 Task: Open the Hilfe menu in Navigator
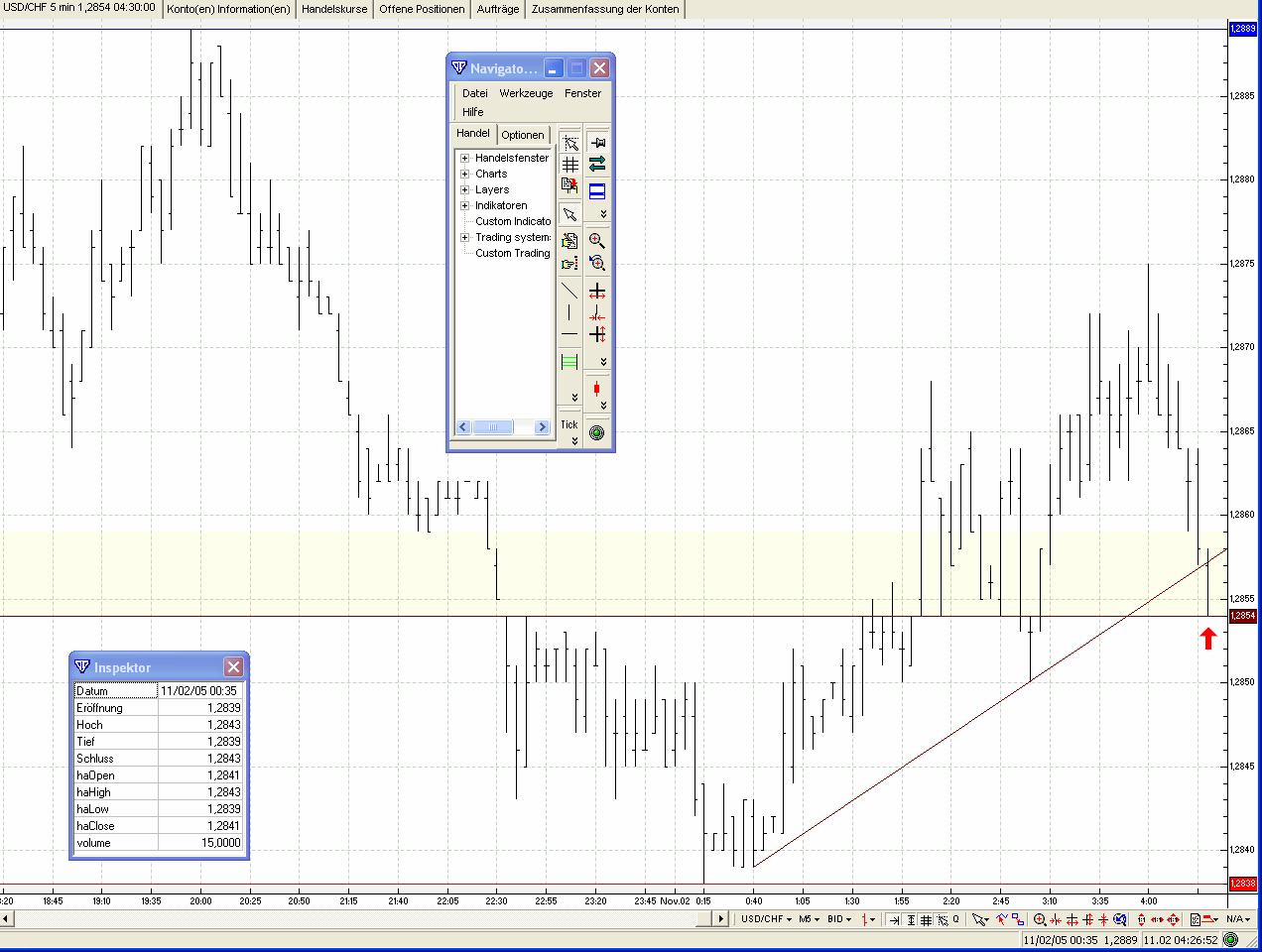click(472, 112)
